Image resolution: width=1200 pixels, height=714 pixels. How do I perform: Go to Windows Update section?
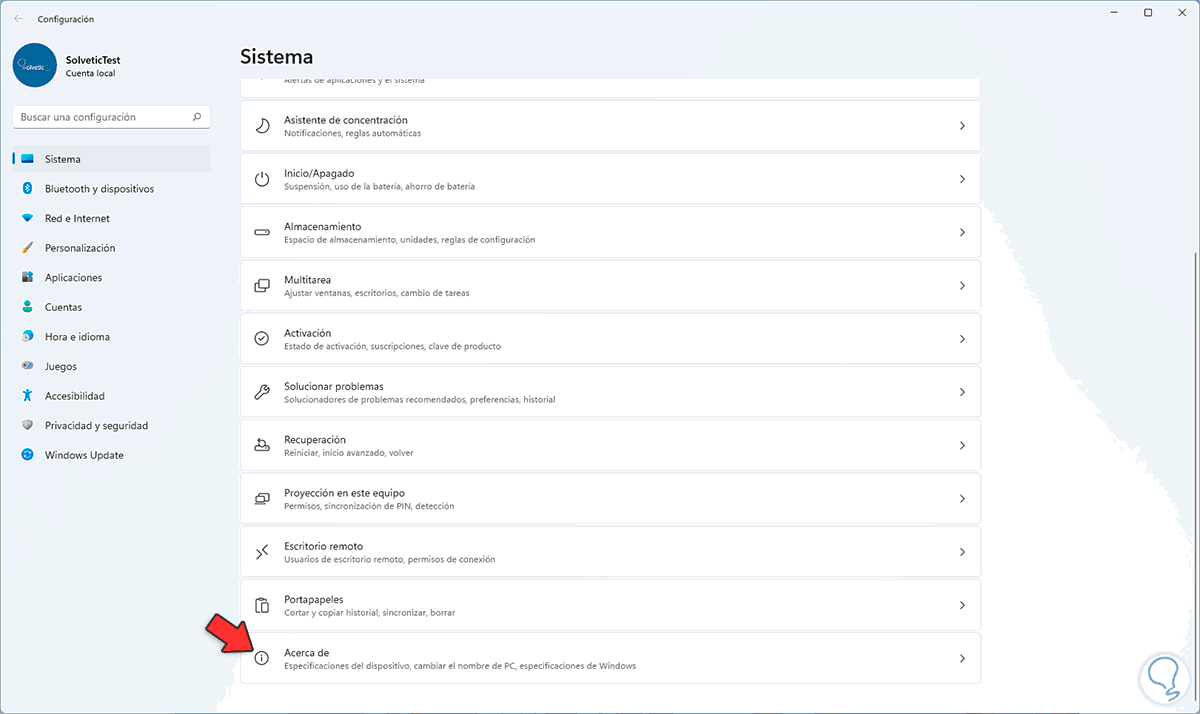(x=84, y=455)
